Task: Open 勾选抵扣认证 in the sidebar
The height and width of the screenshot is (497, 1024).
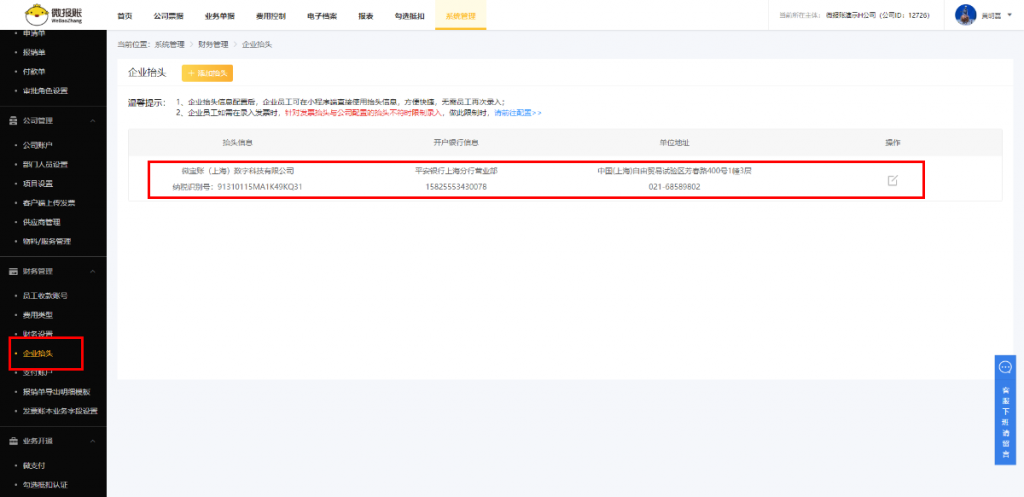Action: tap(45, 485)
